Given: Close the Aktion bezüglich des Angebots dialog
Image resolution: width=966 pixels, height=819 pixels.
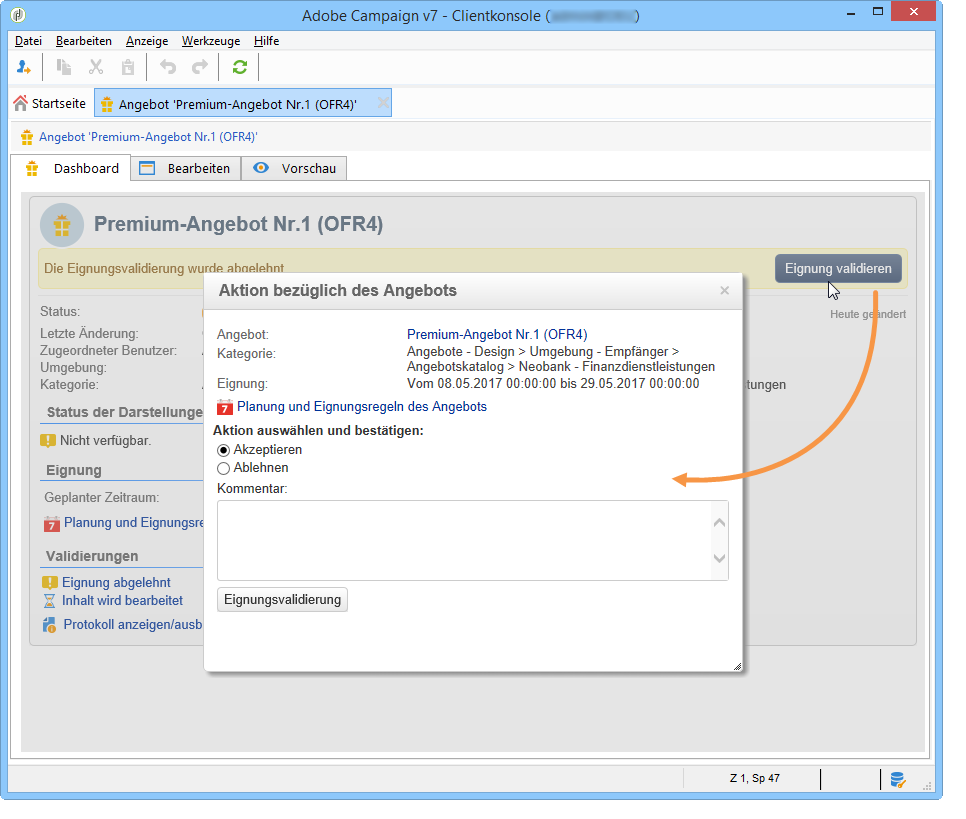Looking at the screenshot, I should [724, 290].
